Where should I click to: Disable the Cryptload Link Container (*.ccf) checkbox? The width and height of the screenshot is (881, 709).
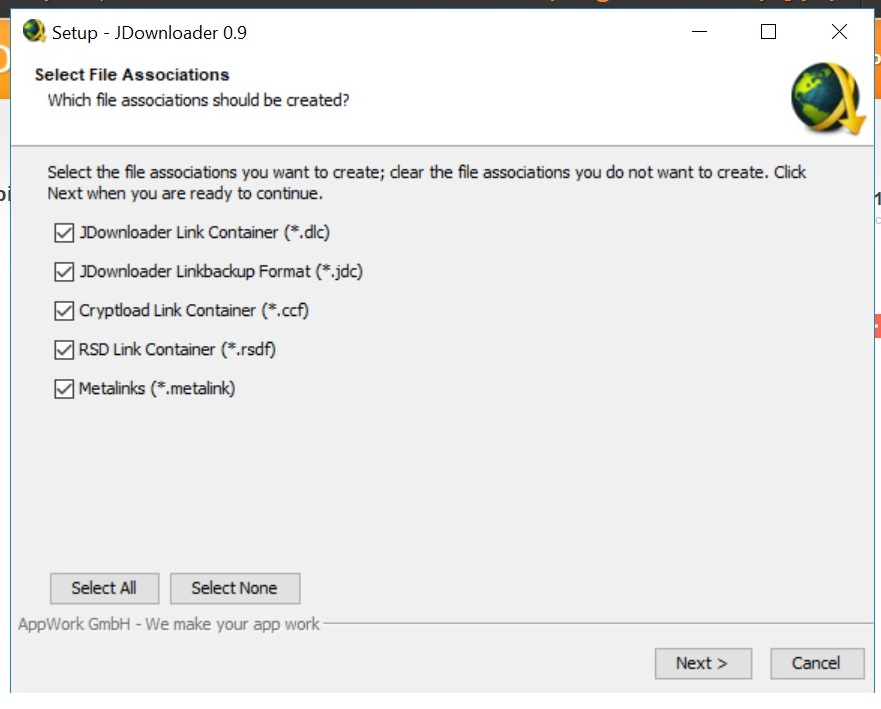64,311
